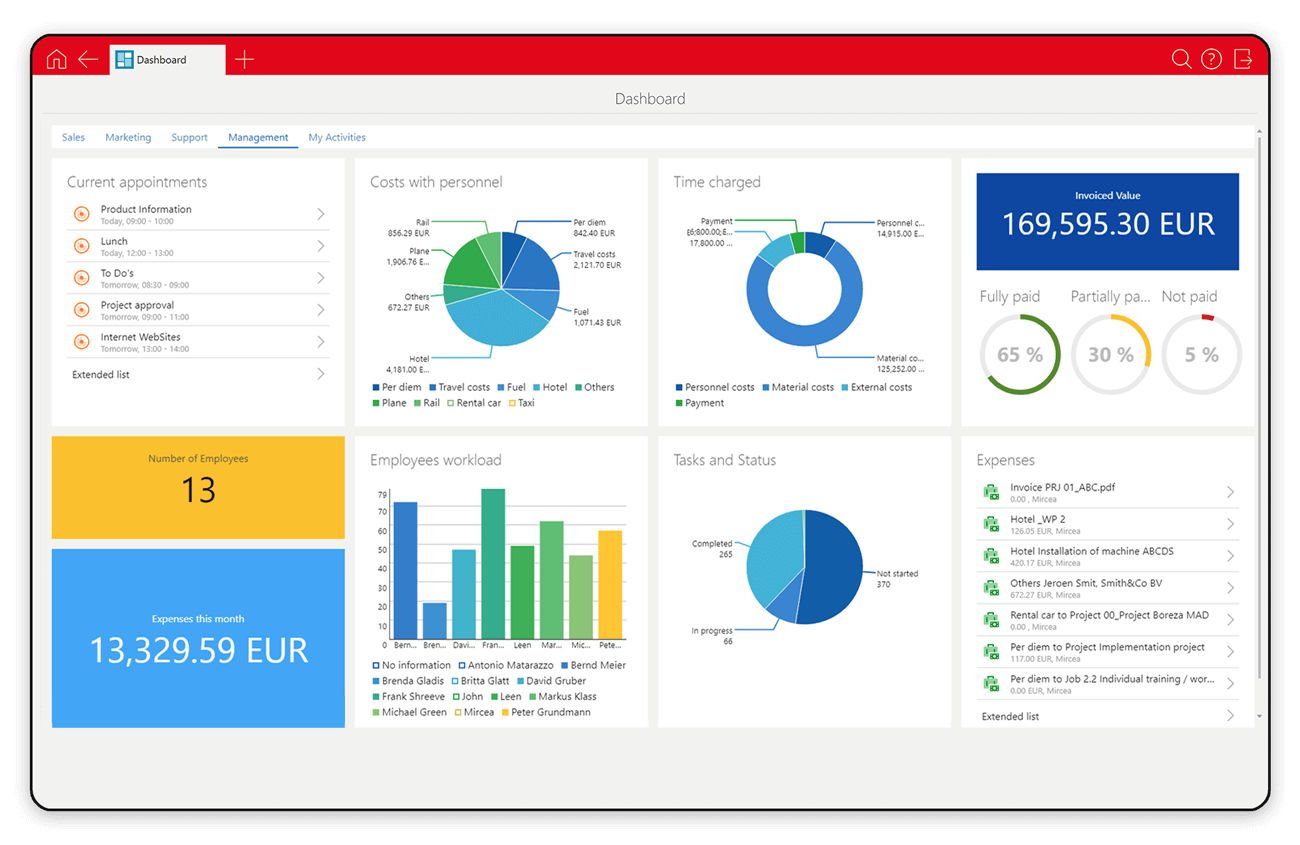
Task: Open the search magnifier icon
Action: 1181,60
